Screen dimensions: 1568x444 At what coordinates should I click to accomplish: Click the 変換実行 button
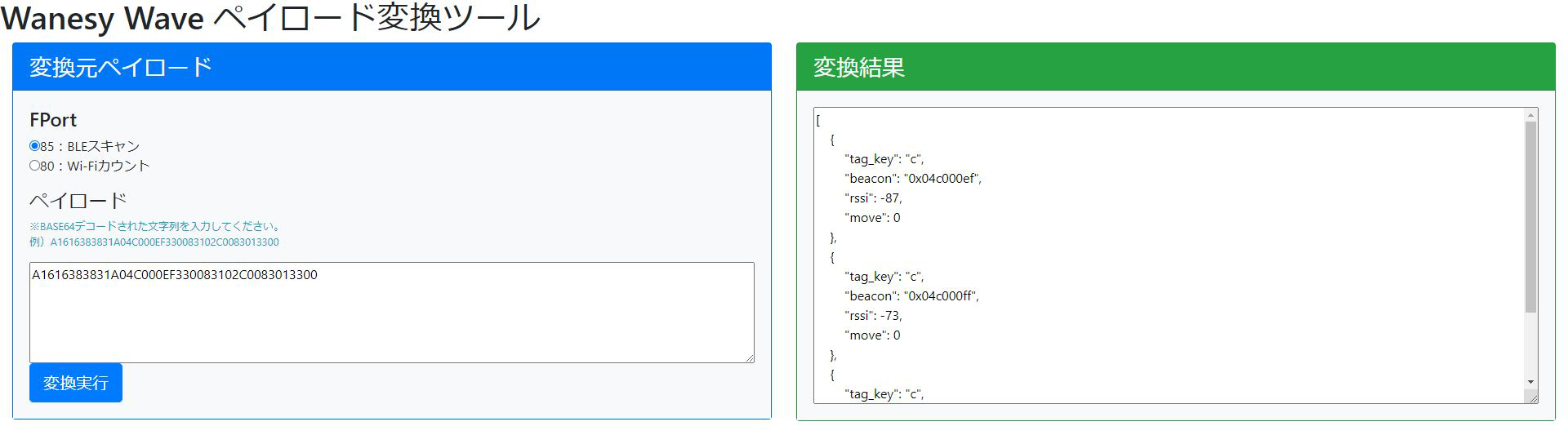76,383
